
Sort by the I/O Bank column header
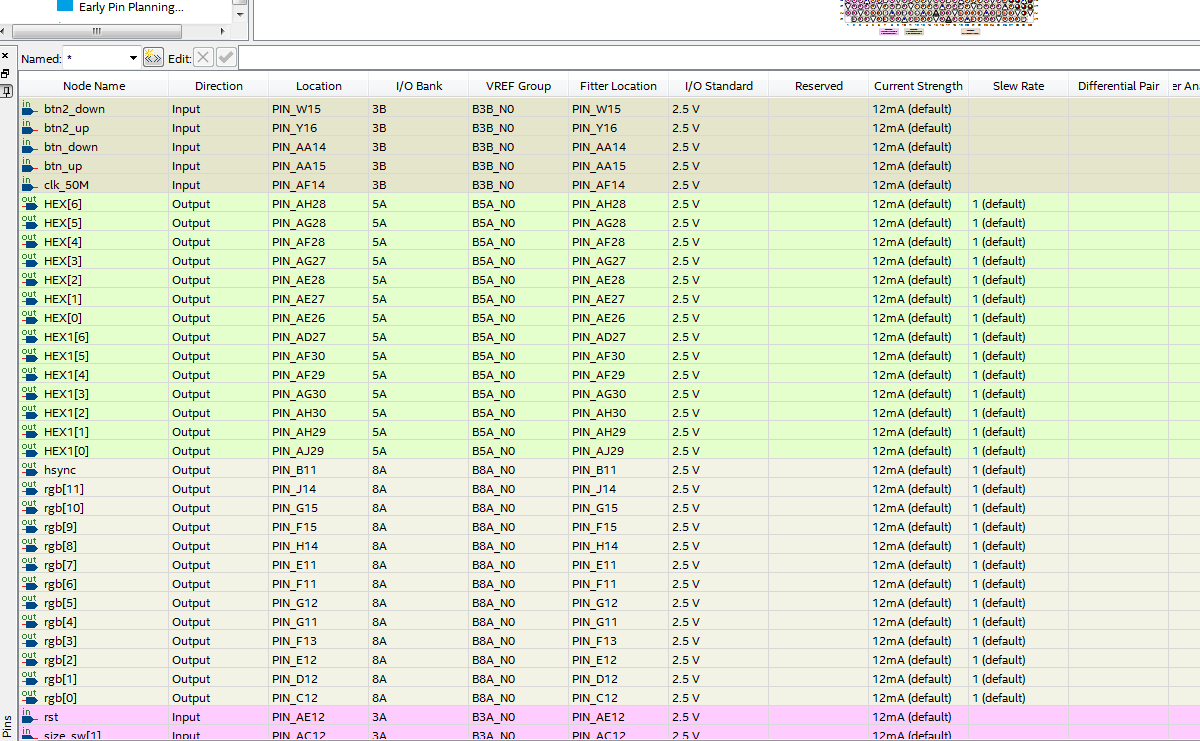click(x=418, y=86)
